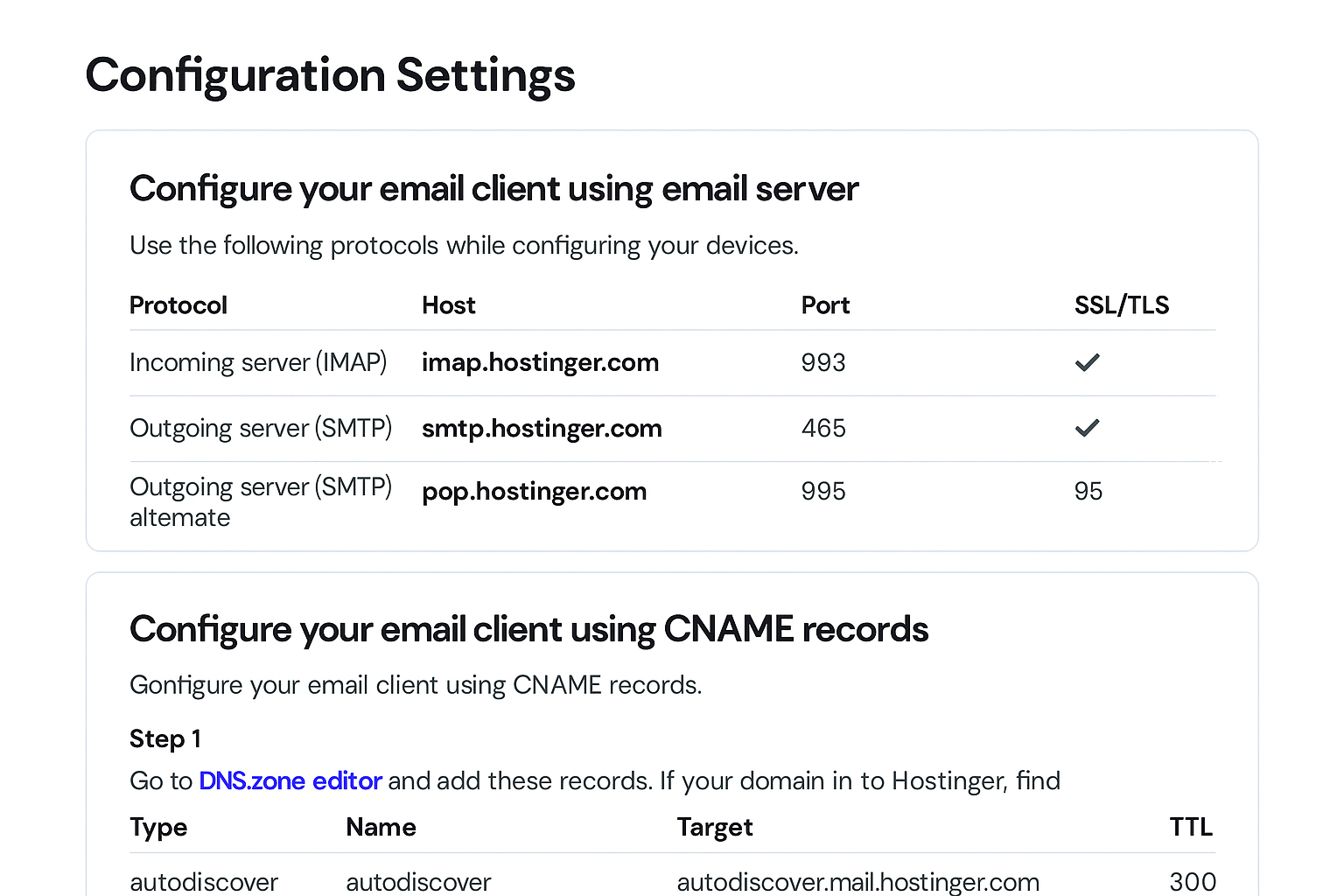Click the port 995 value
The image size is (1344, 896).
[823, 491]
